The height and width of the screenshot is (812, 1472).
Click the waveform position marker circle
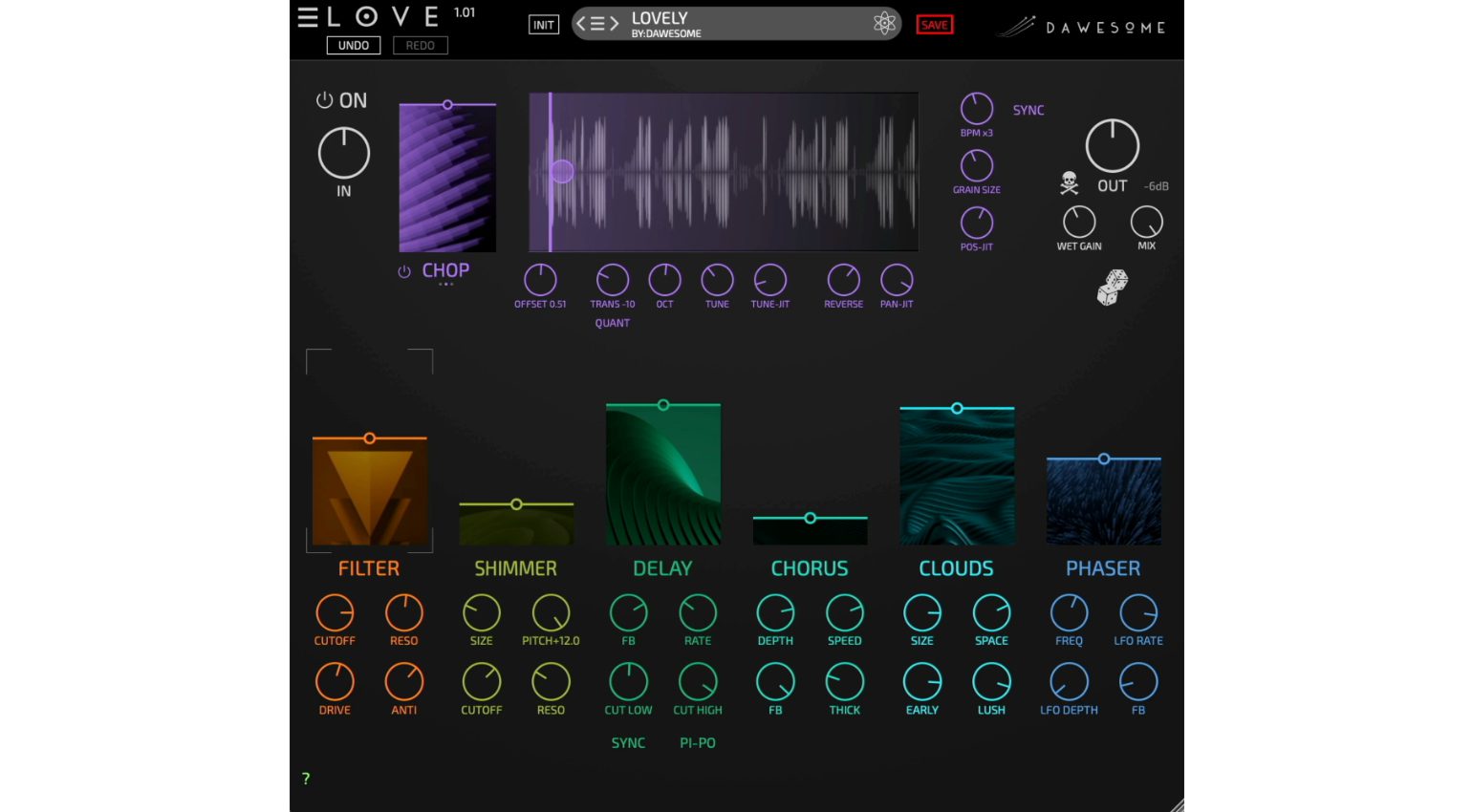563,171
